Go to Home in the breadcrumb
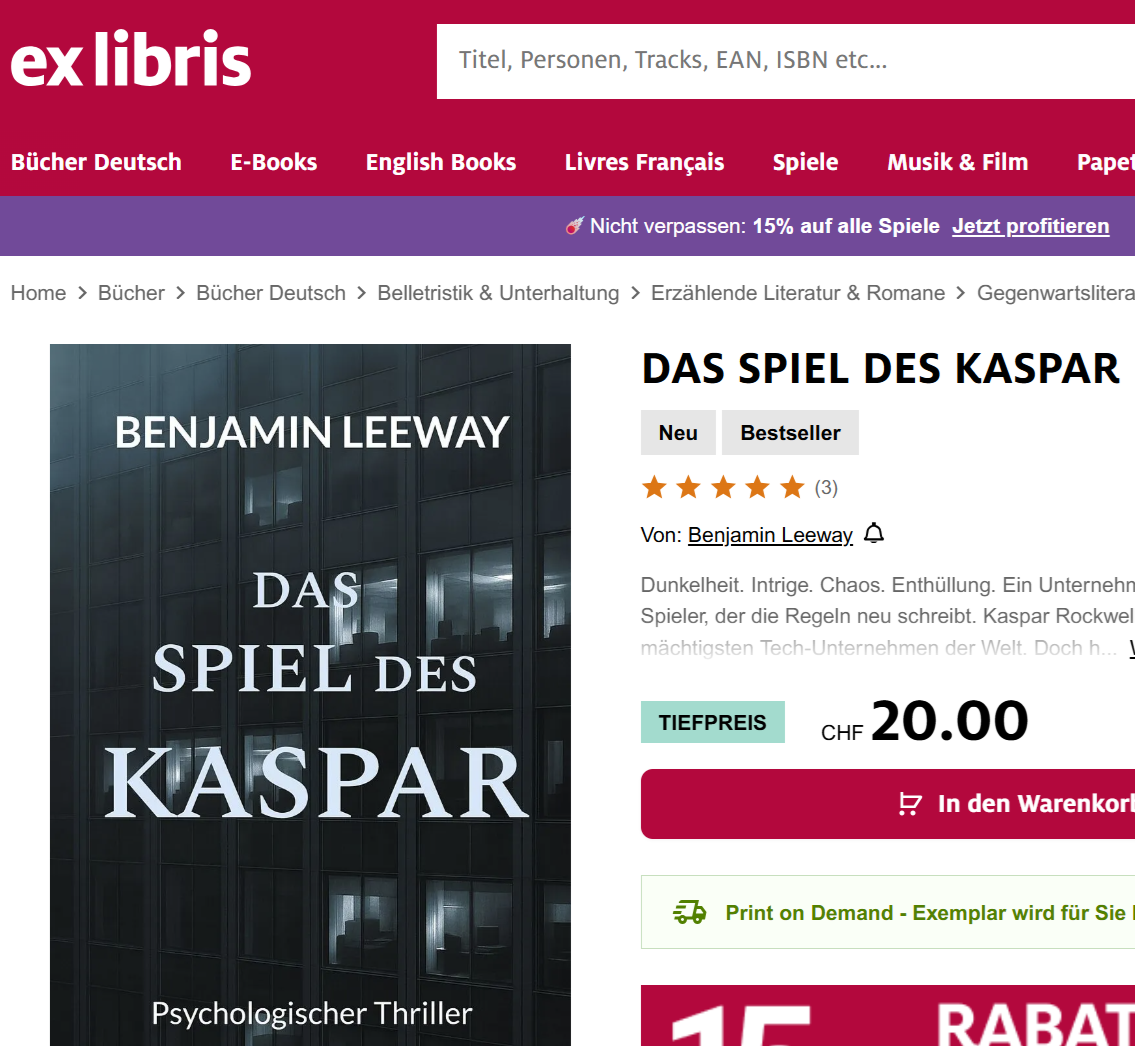Image resolution: width=1135 pixels, height=1046 pixels. pos(38,293)
